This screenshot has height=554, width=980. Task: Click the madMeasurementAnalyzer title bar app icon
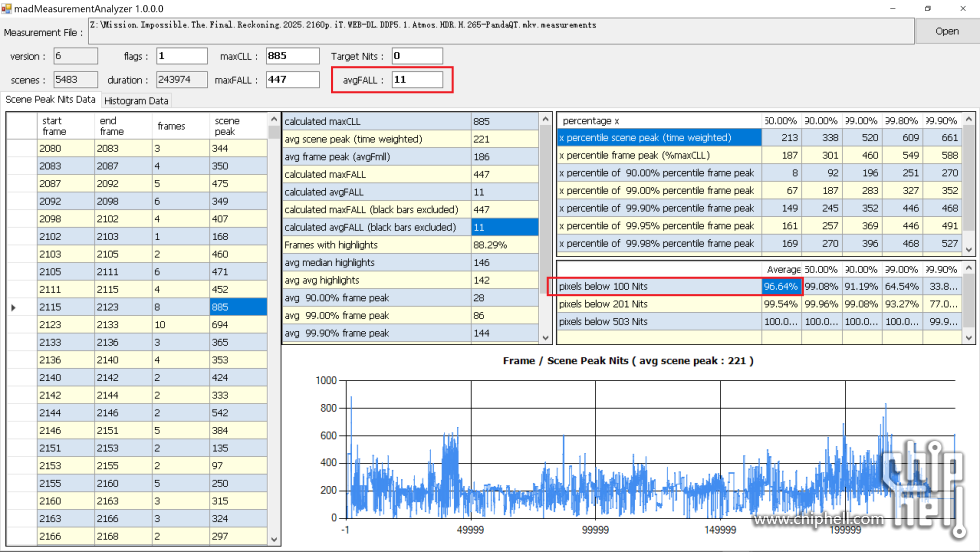8,8
